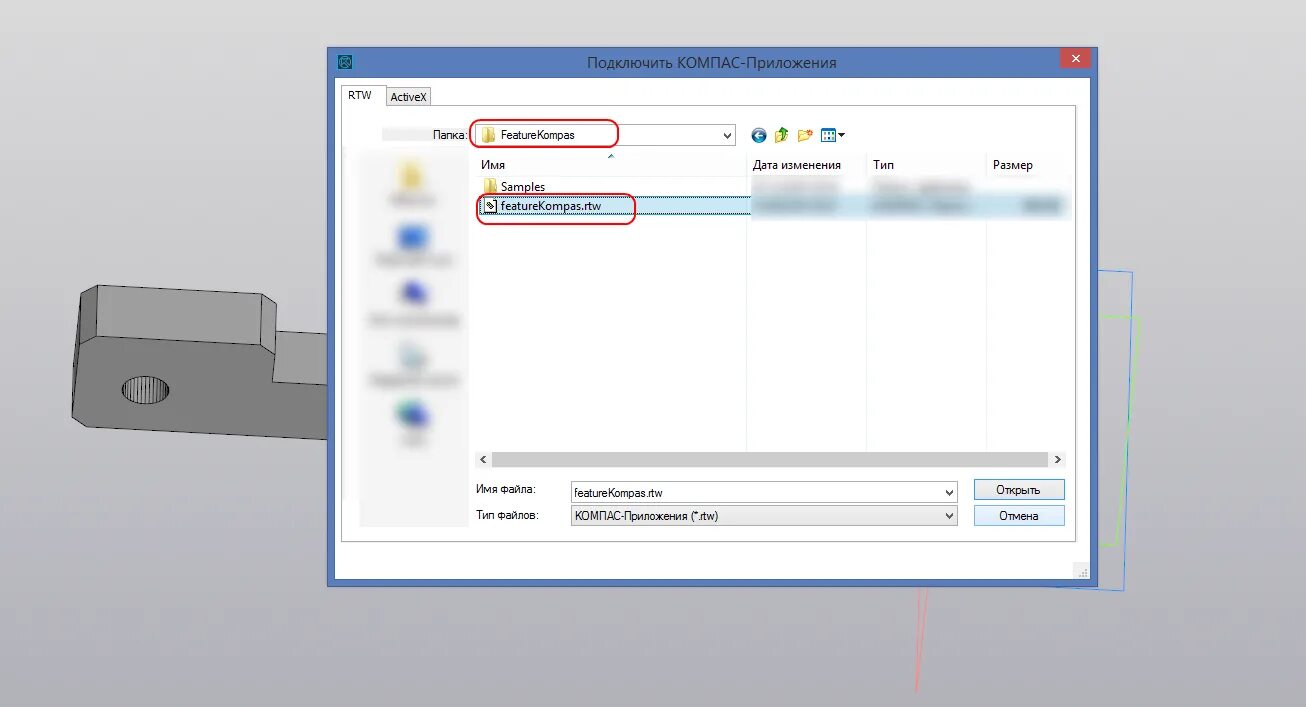Go up one folder level

point(782,135)
